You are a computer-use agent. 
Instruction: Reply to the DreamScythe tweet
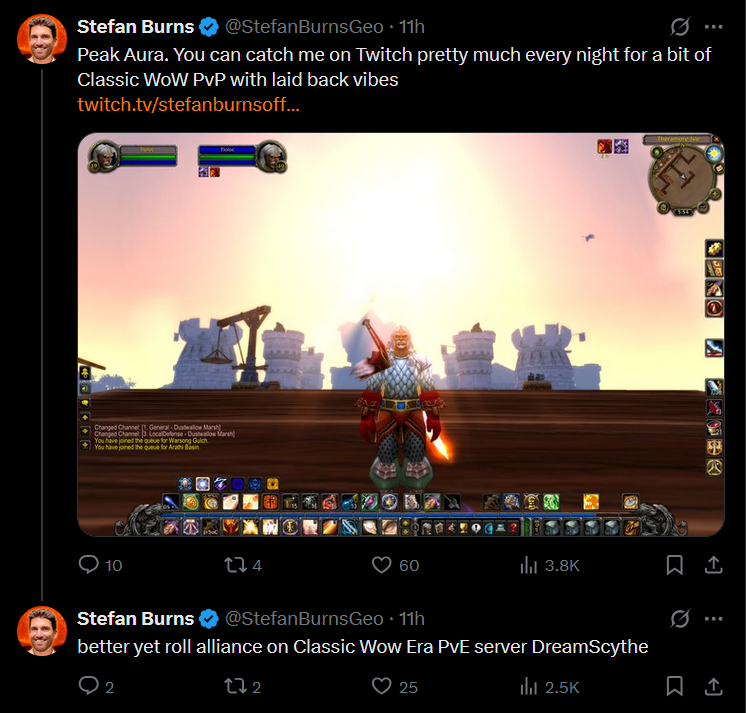coord(97,687)
